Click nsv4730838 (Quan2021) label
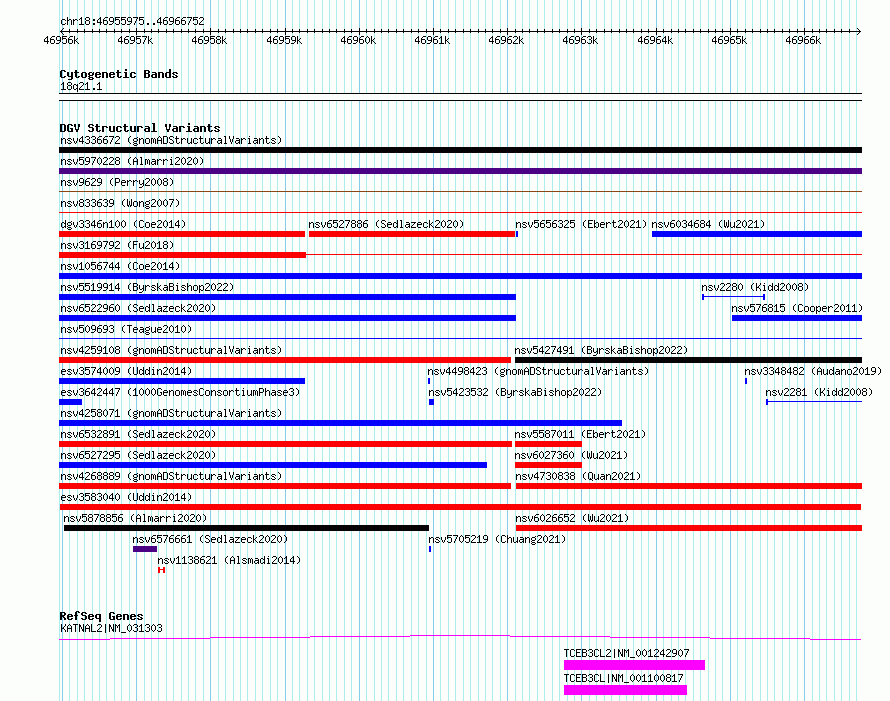 tap(578, 476)
